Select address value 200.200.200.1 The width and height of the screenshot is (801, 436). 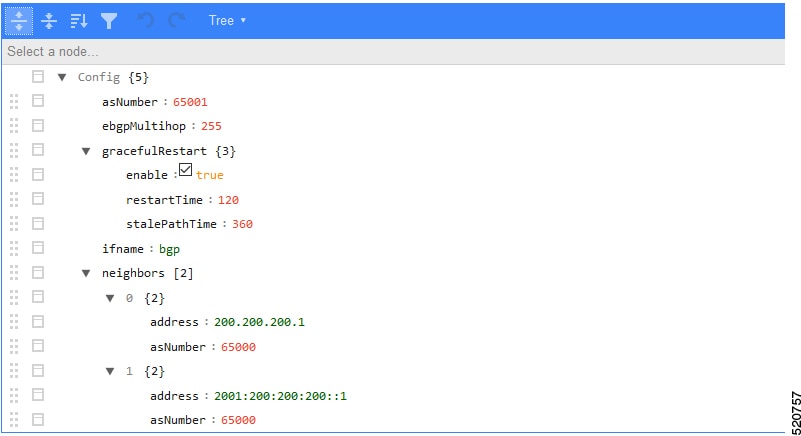tap(259, 322)
